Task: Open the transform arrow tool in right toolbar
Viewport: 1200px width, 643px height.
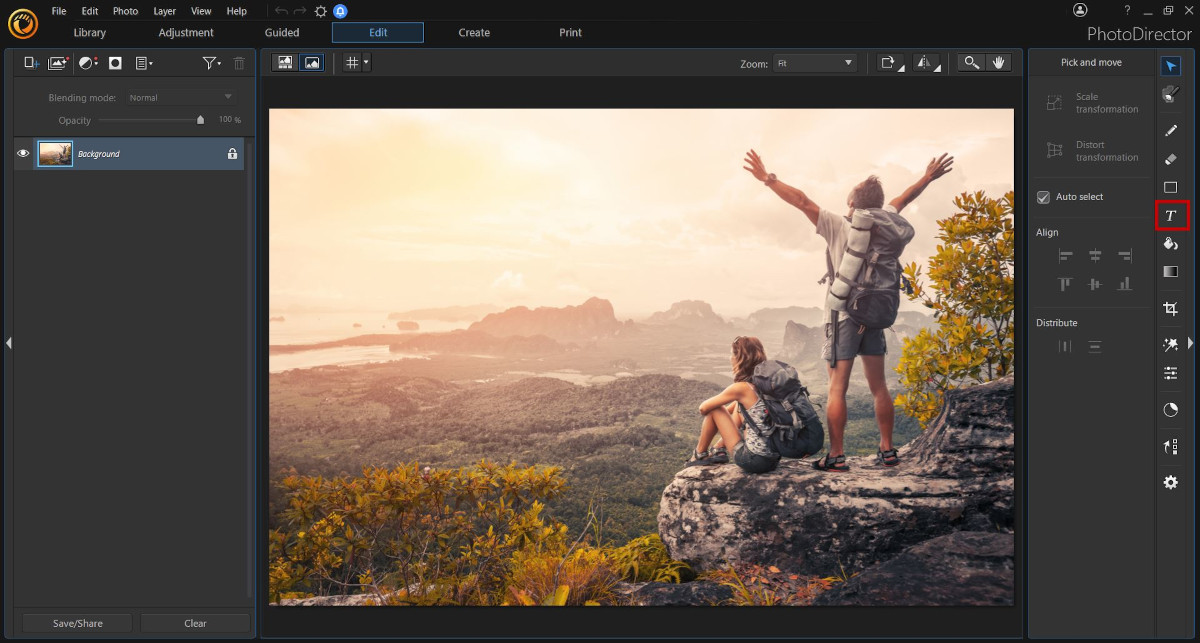Action: coord(1171,447)
